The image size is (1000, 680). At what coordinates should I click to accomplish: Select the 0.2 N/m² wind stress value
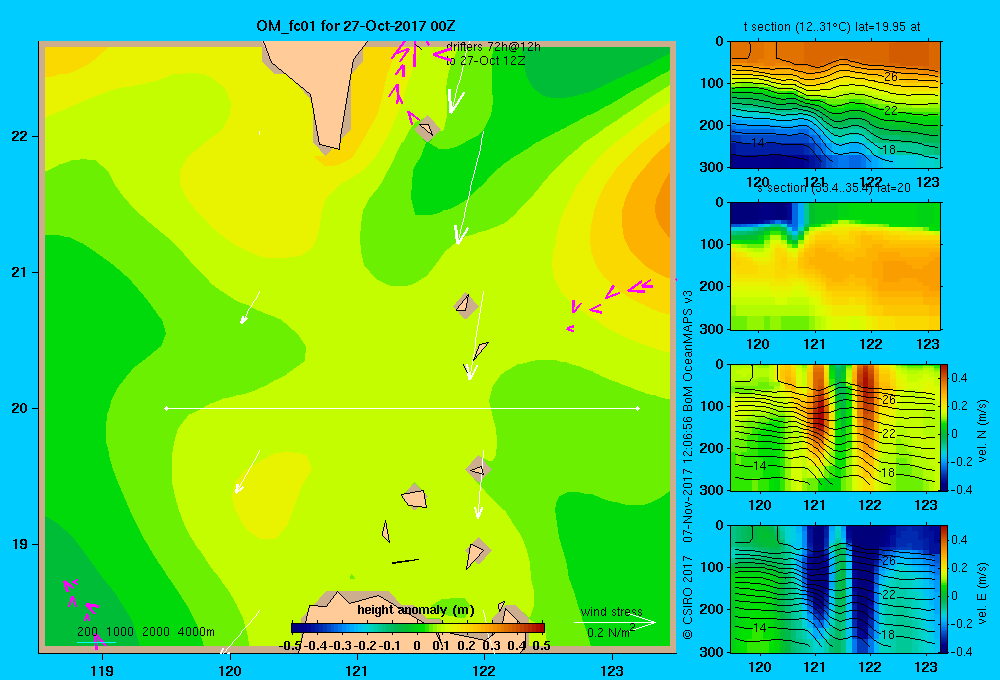[x=611, y=632]
